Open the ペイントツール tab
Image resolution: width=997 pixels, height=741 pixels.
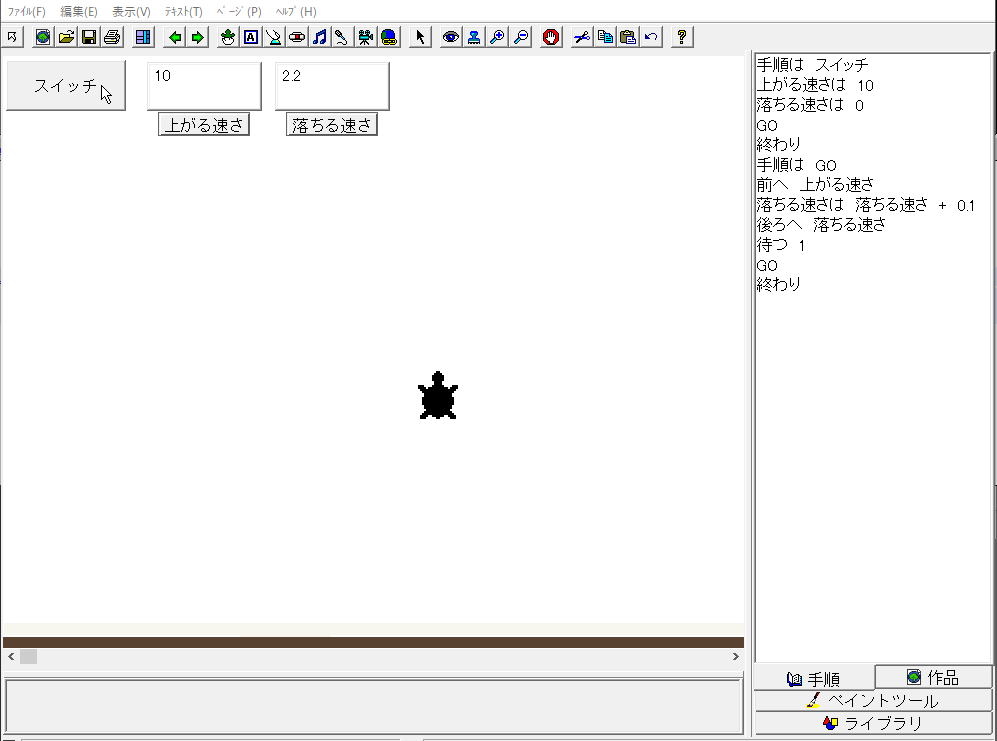click(873, 700)
